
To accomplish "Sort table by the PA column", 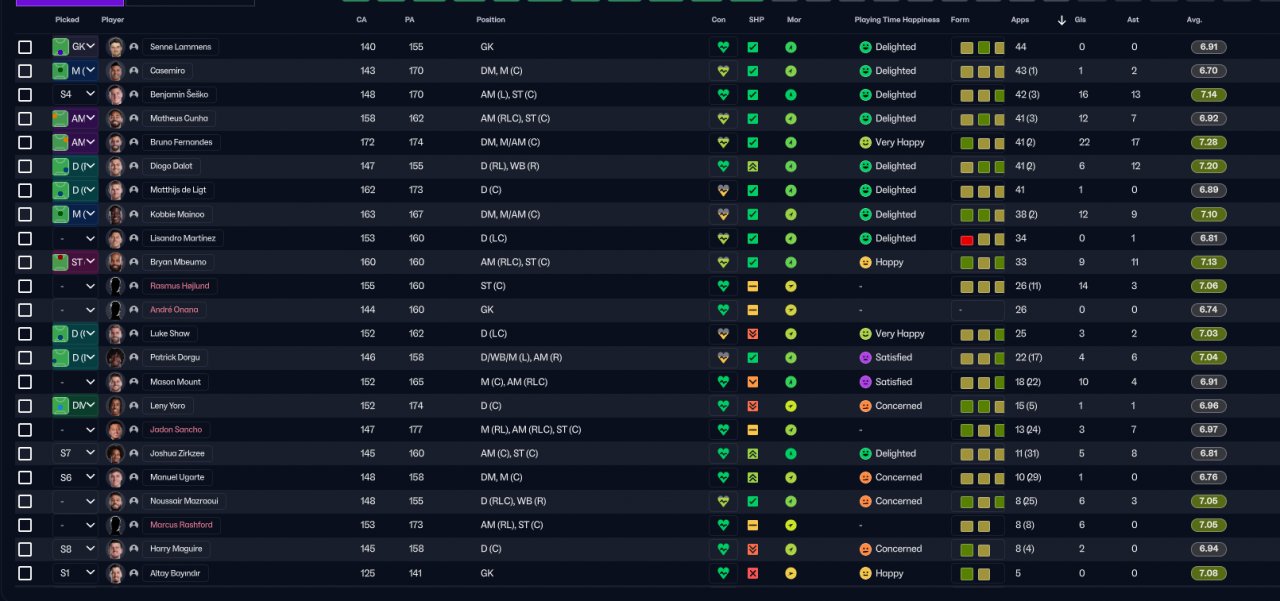I will [x=409, y=20].
